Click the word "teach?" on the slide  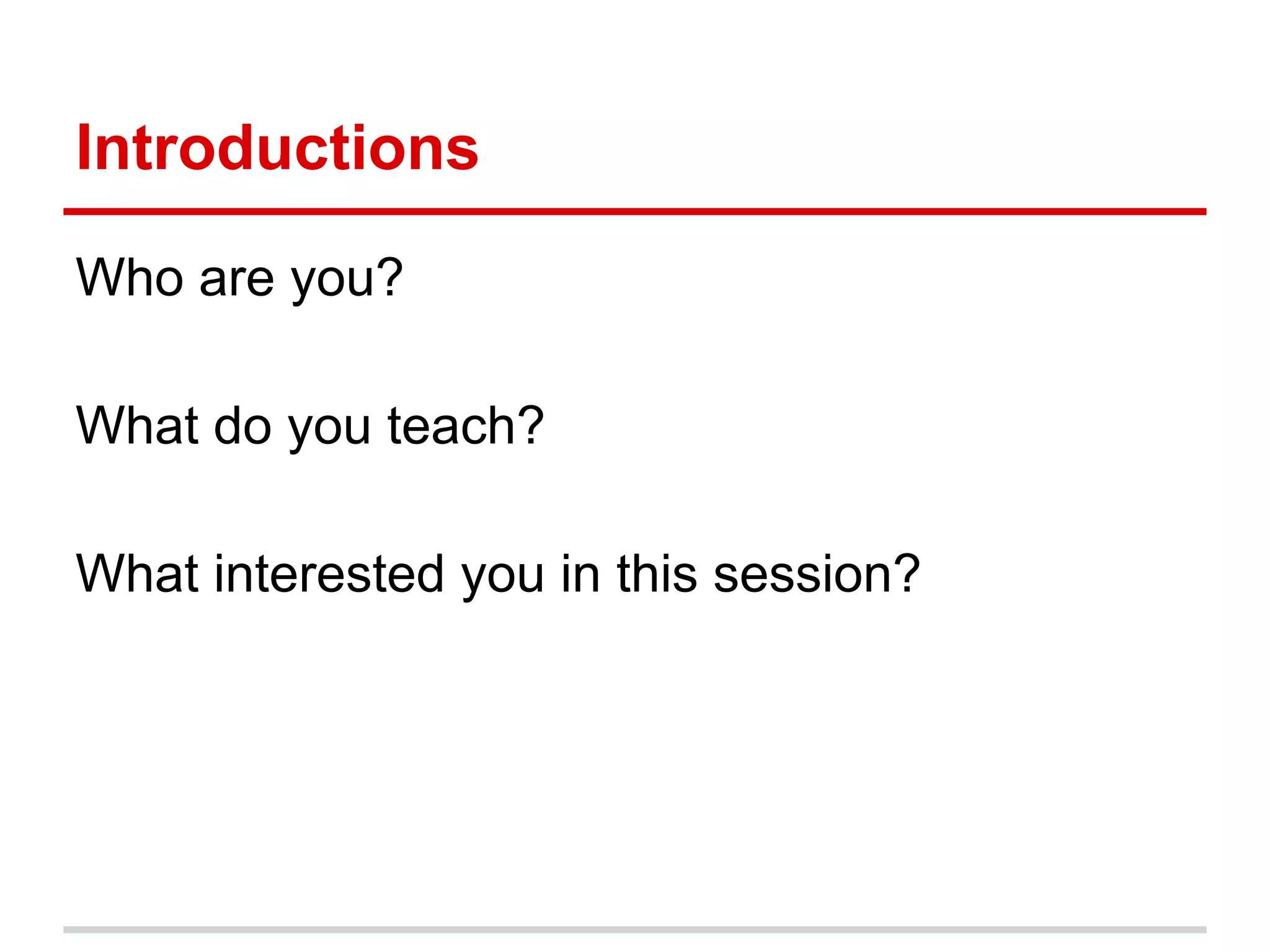pos(466,426)
